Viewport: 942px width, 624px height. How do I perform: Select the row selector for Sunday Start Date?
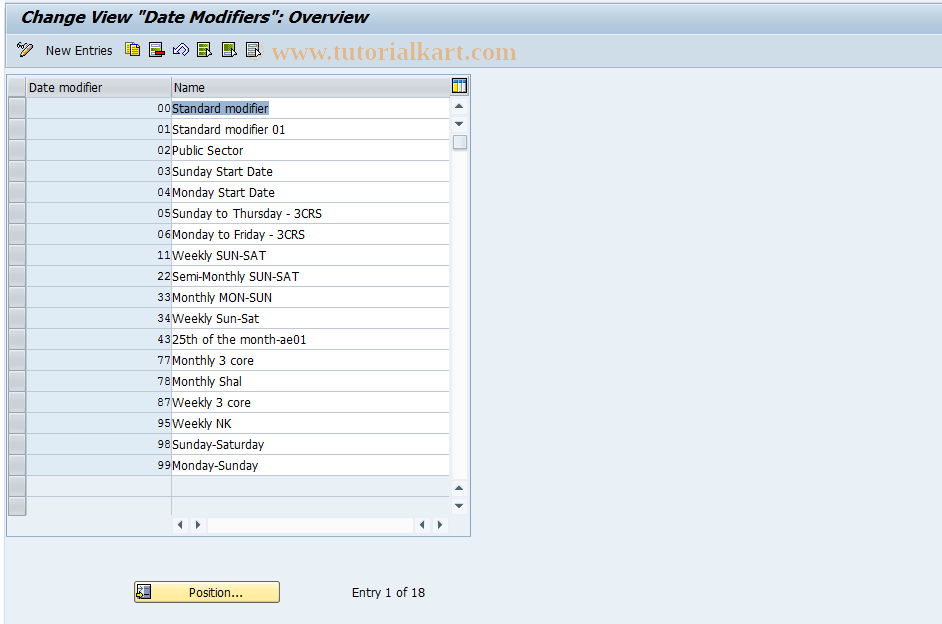pyautogui.click(x=17, y=171)
